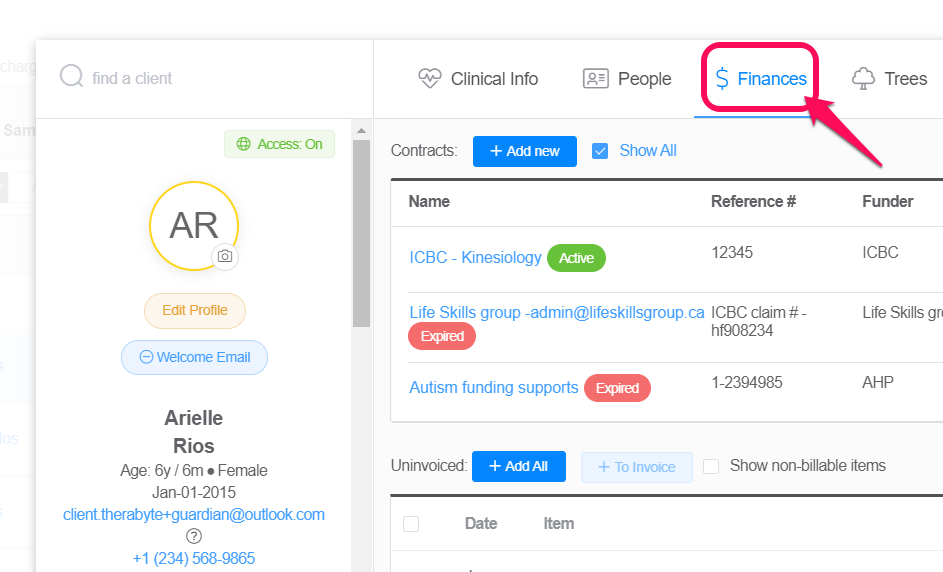Click the Show All label
Image resolution: width=943 pixels, height=572 pixels.
tap(648, 150)
